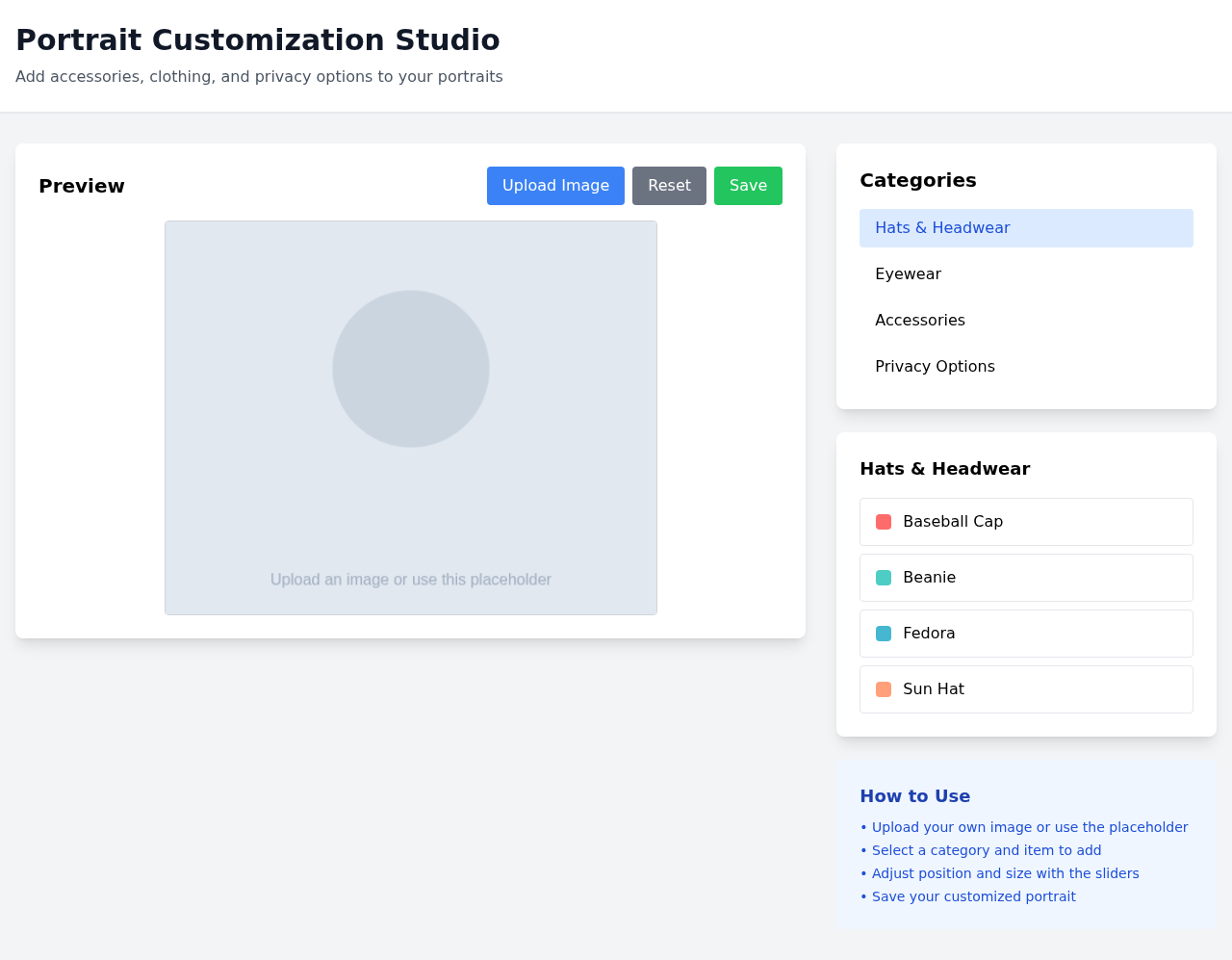This screenshot has width=1232, height=960.
Task: Open the Privacy Options category
Action: (x=1026, y=366)
